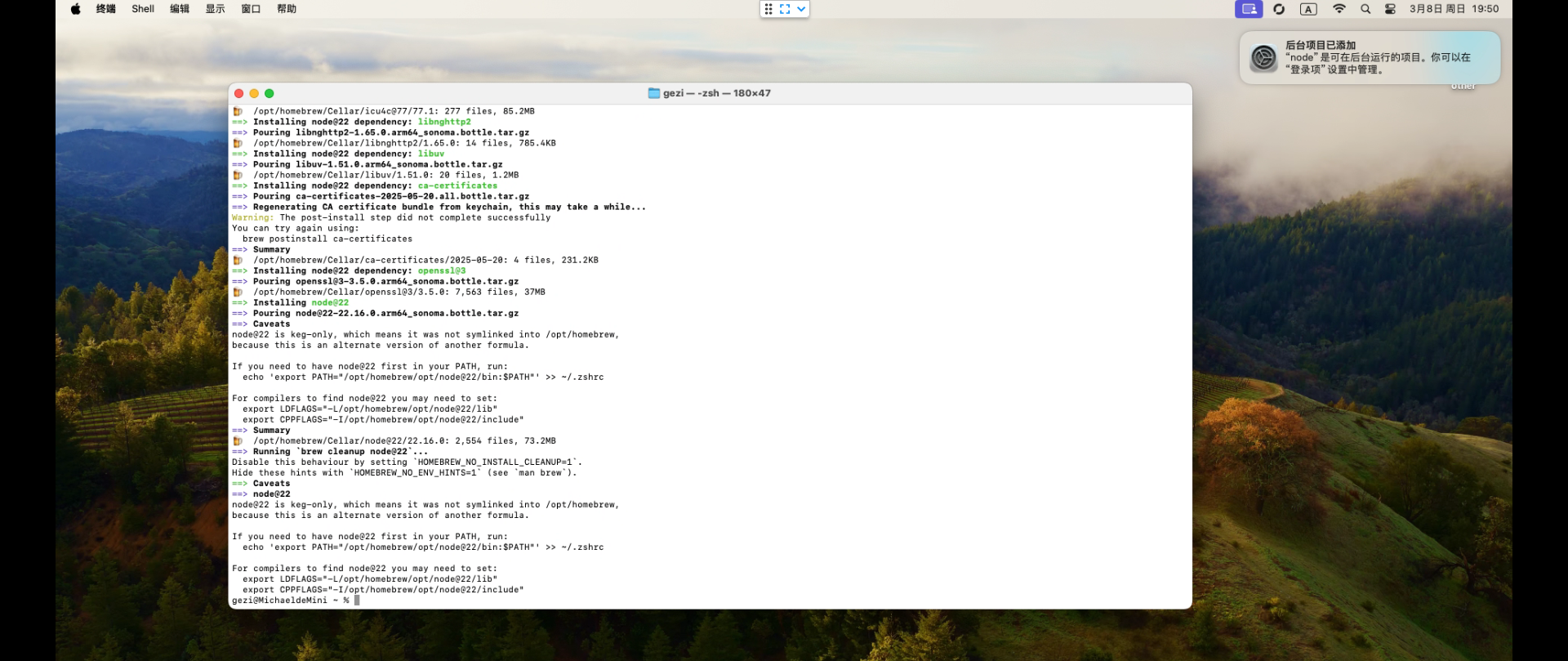
Task: Minimize the Terminal window with yellow button
Action: coord(254,93)
